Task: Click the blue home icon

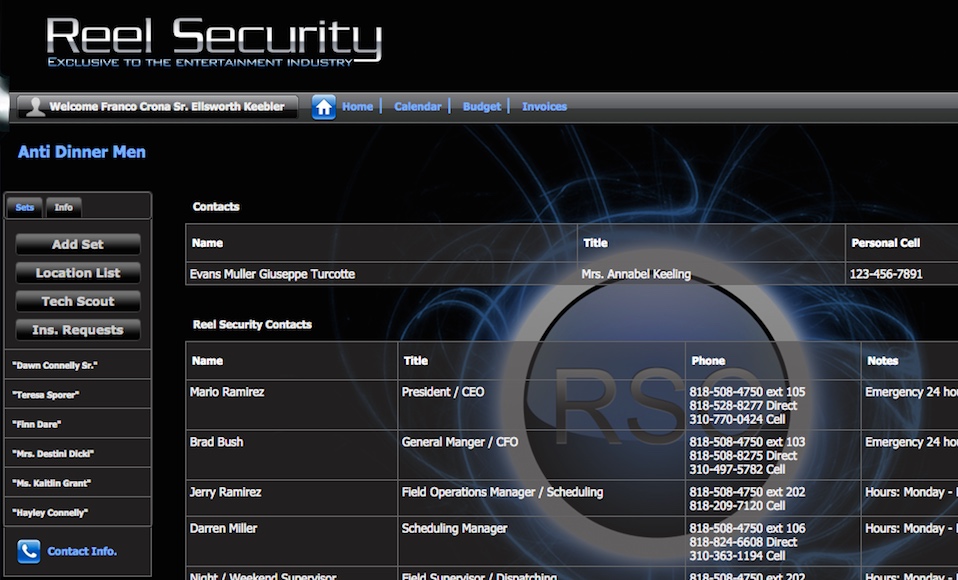Action: click(x=324, y=107)
